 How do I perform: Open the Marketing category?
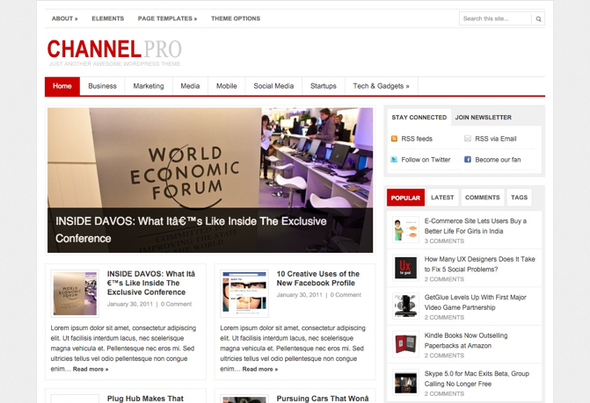149,86
